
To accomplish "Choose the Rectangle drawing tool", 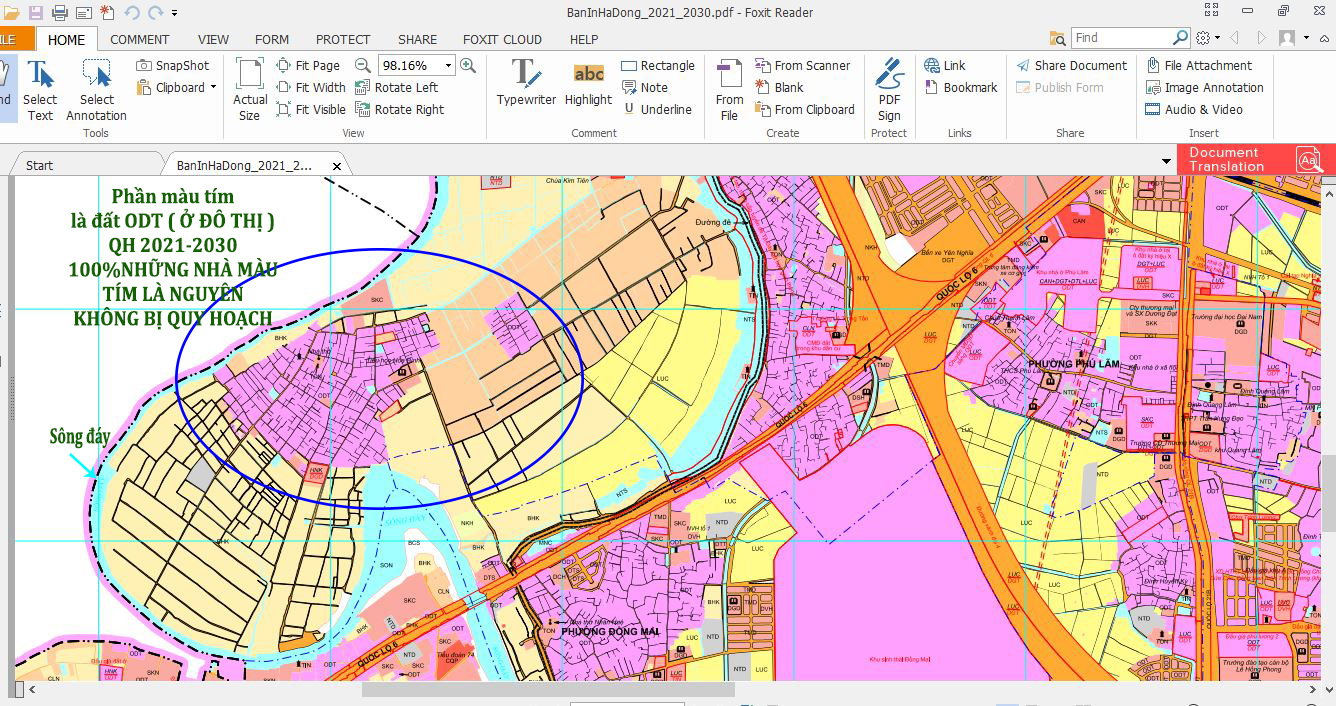I will pyautogui.click(x=658, y=65).
